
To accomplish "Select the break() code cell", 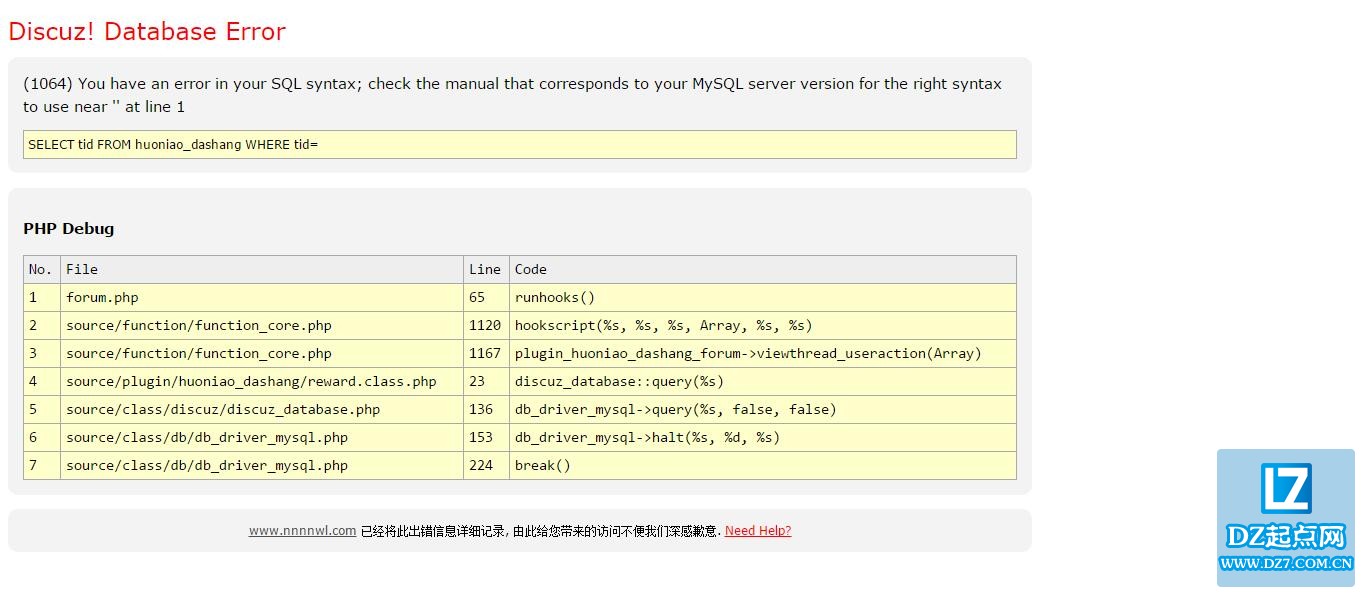I will coord(763,465).
